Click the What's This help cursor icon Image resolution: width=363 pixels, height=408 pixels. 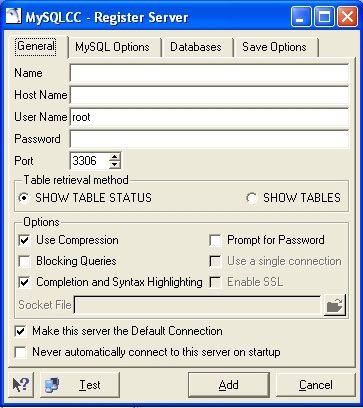pyautogui.click(x=21, y=385)
